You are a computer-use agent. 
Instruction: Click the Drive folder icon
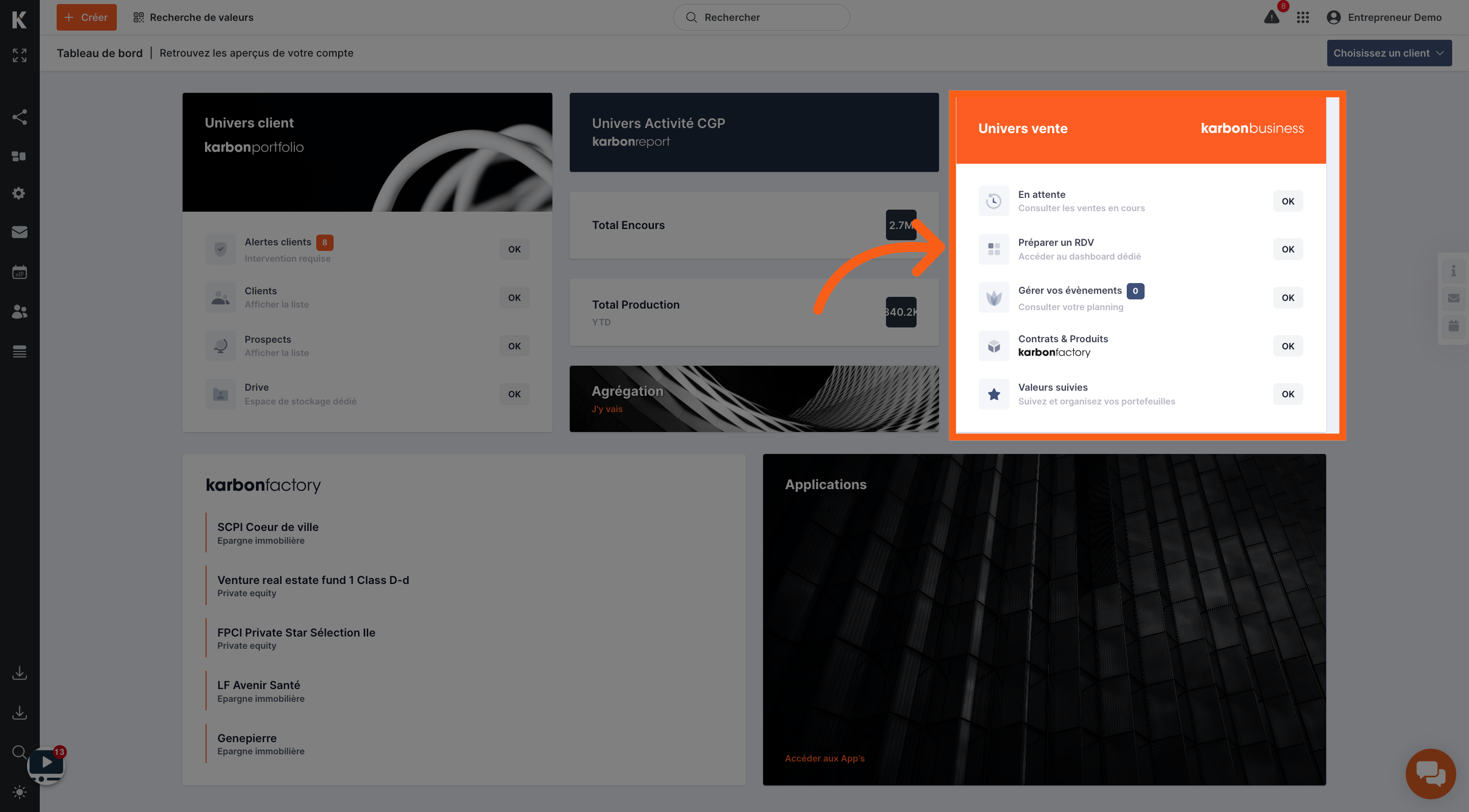click(221, 394)
